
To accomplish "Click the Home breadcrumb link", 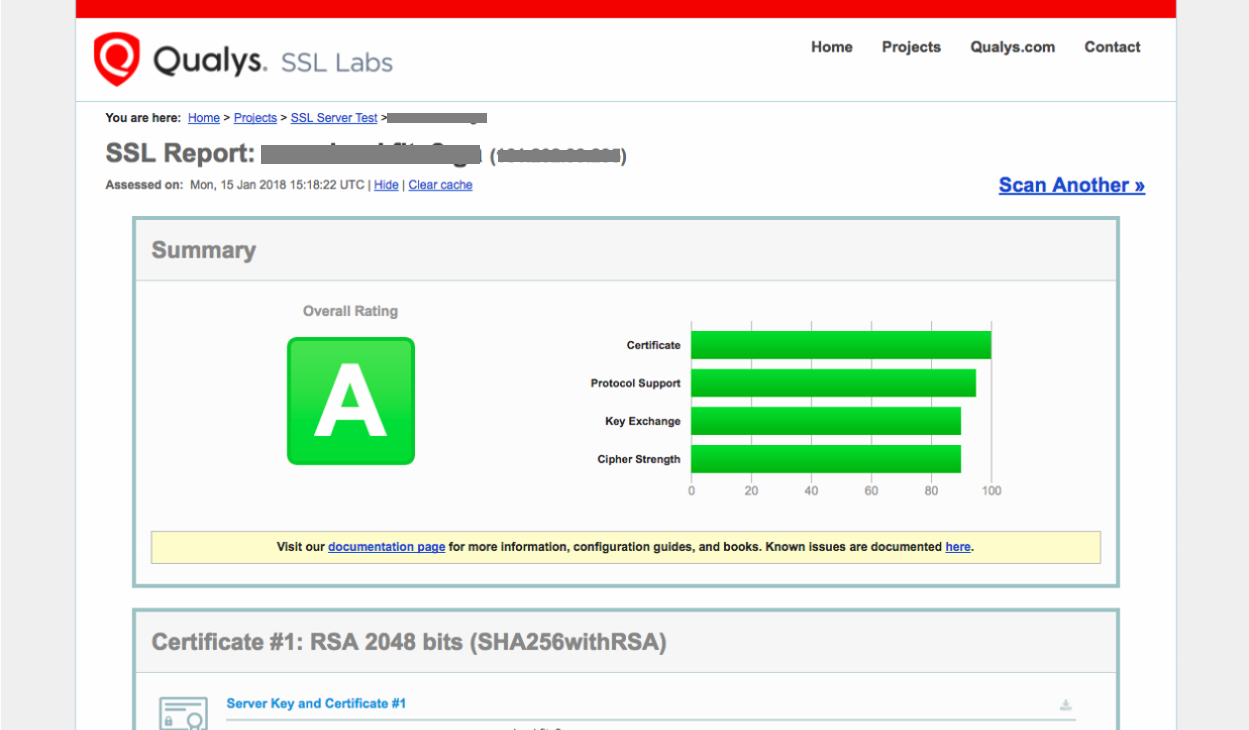I will [x=203, y=118].
